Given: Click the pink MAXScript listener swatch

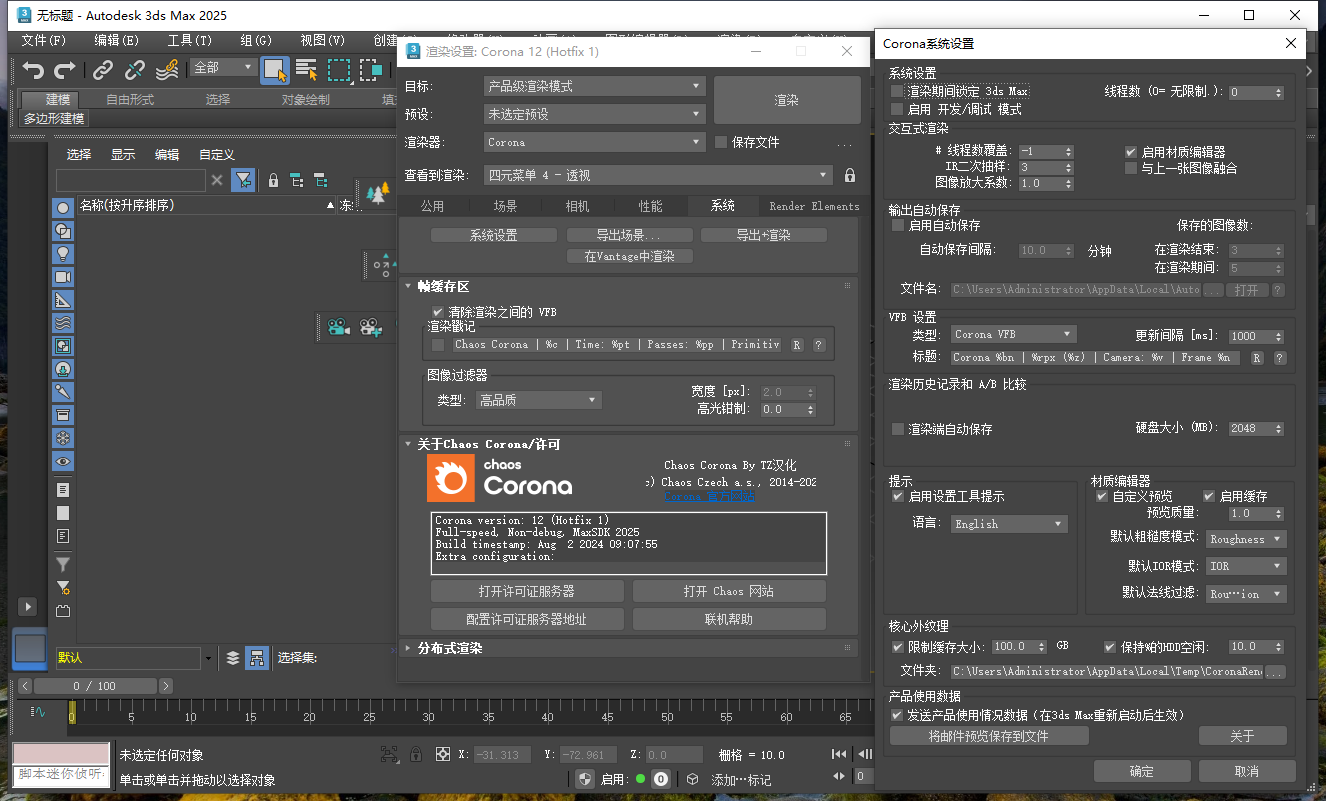Looking at the screenshot, I should coord(61,753).
